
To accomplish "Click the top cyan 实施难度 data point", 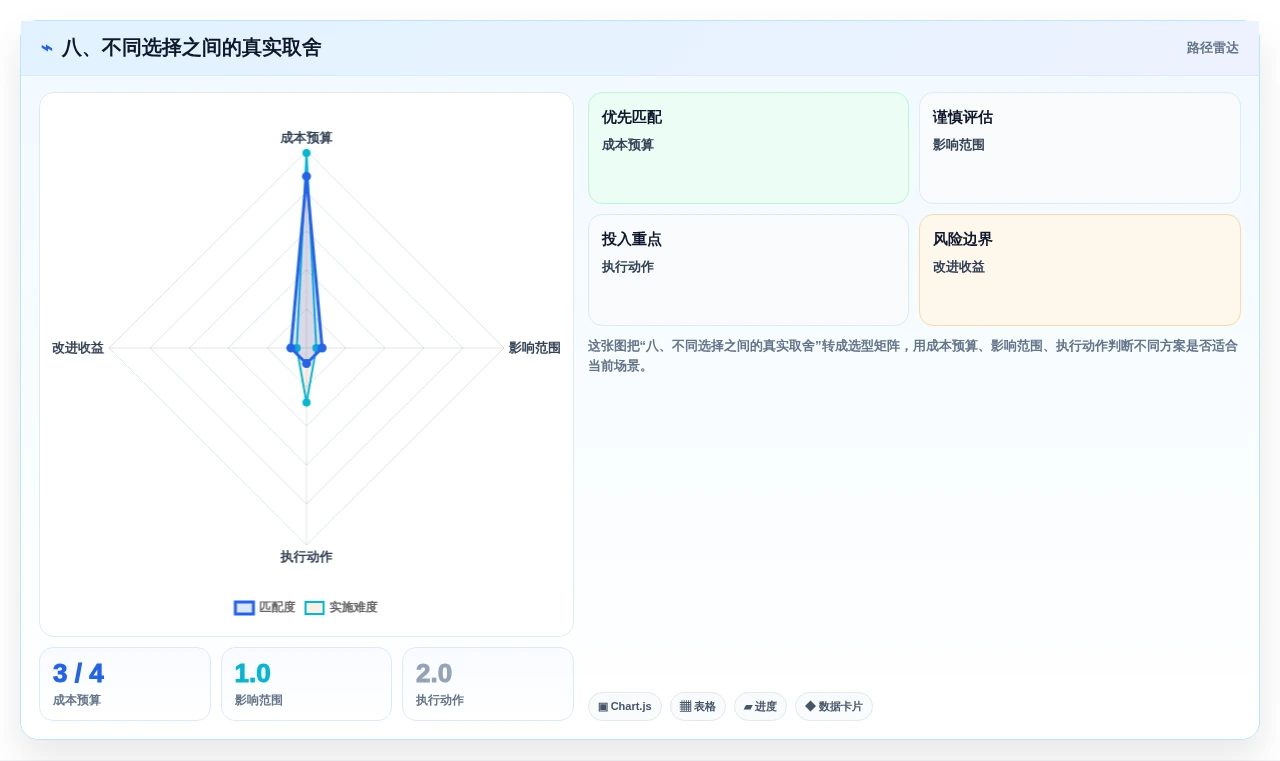I will (x=306, y=153).
